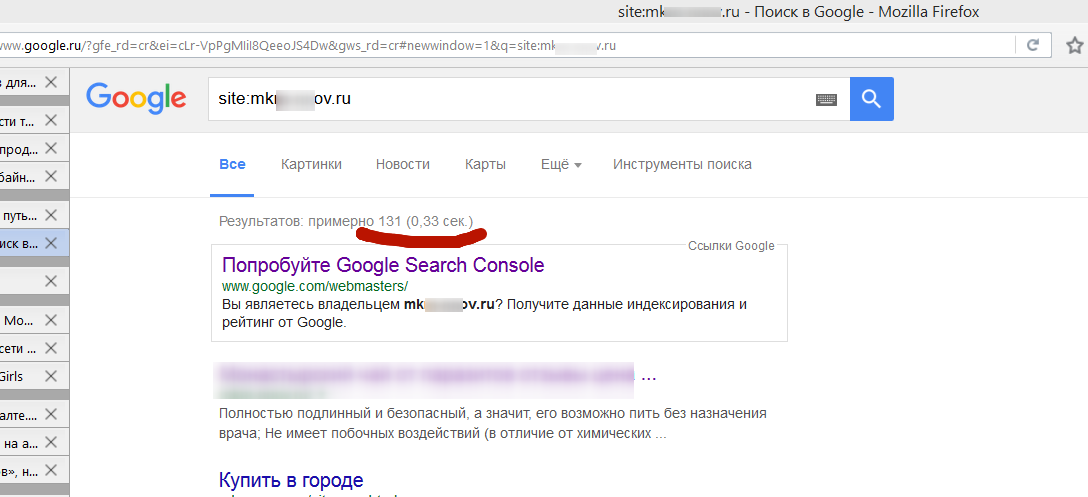Reload page with the Firefox refresh icon

click(1032, 46)
